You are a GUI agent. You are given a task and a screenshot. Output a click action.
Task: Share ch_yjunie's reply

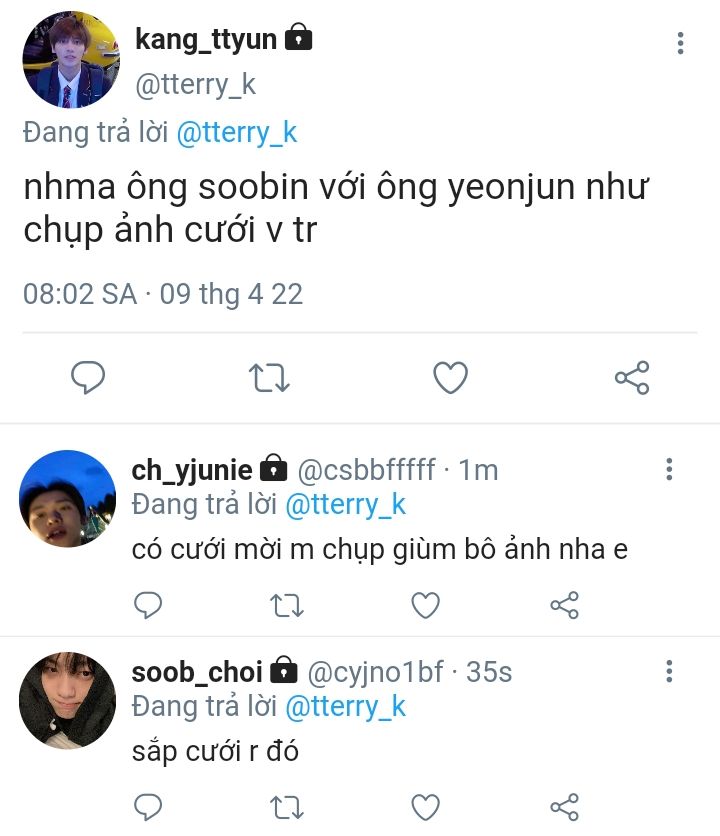point(565,604)
